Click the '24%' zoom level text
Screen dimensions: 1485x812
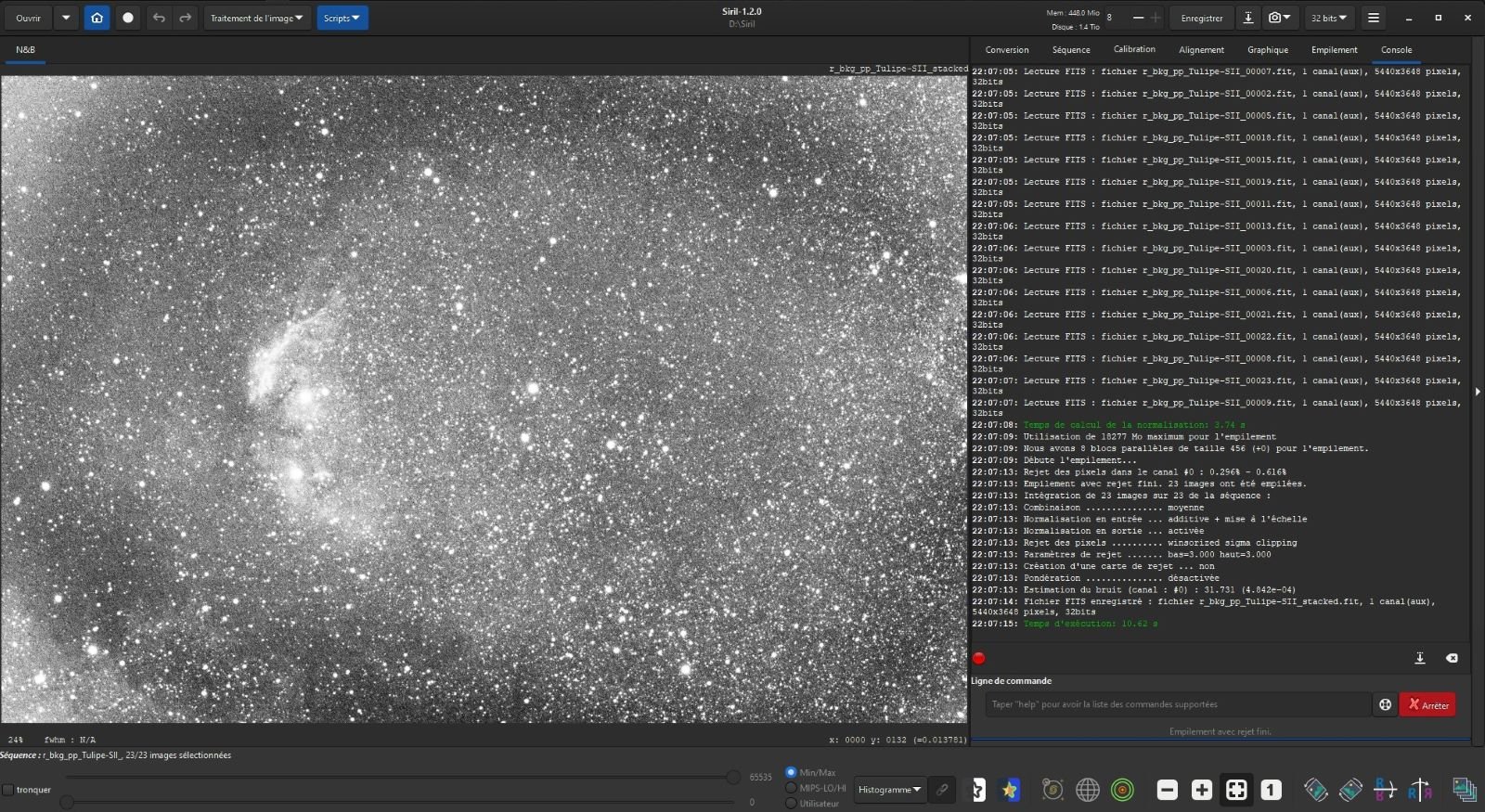[16, 740]
